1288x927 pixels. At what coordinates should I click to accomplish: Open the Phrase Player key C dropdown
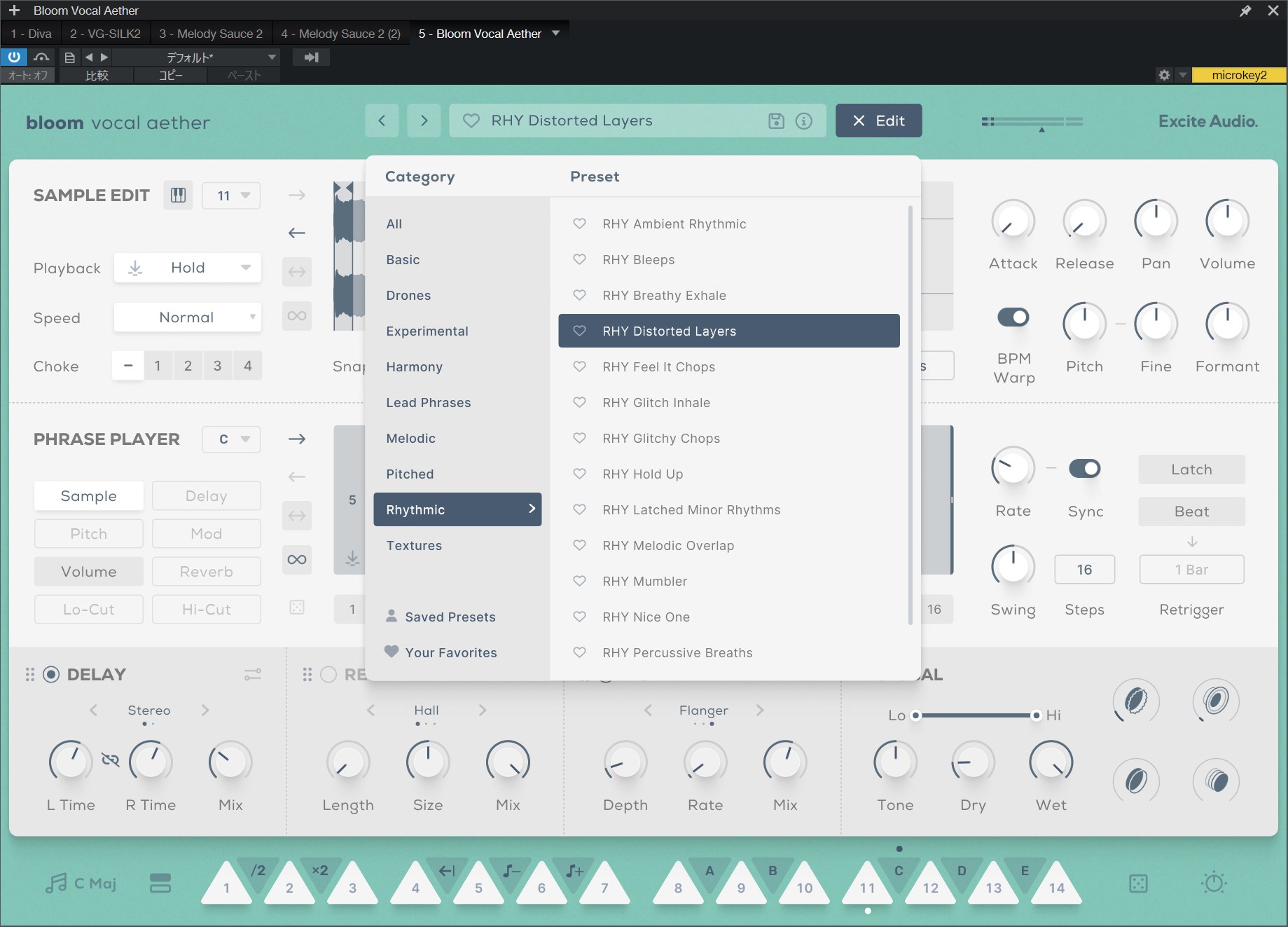pyautogui.click(x=232, y=439)
